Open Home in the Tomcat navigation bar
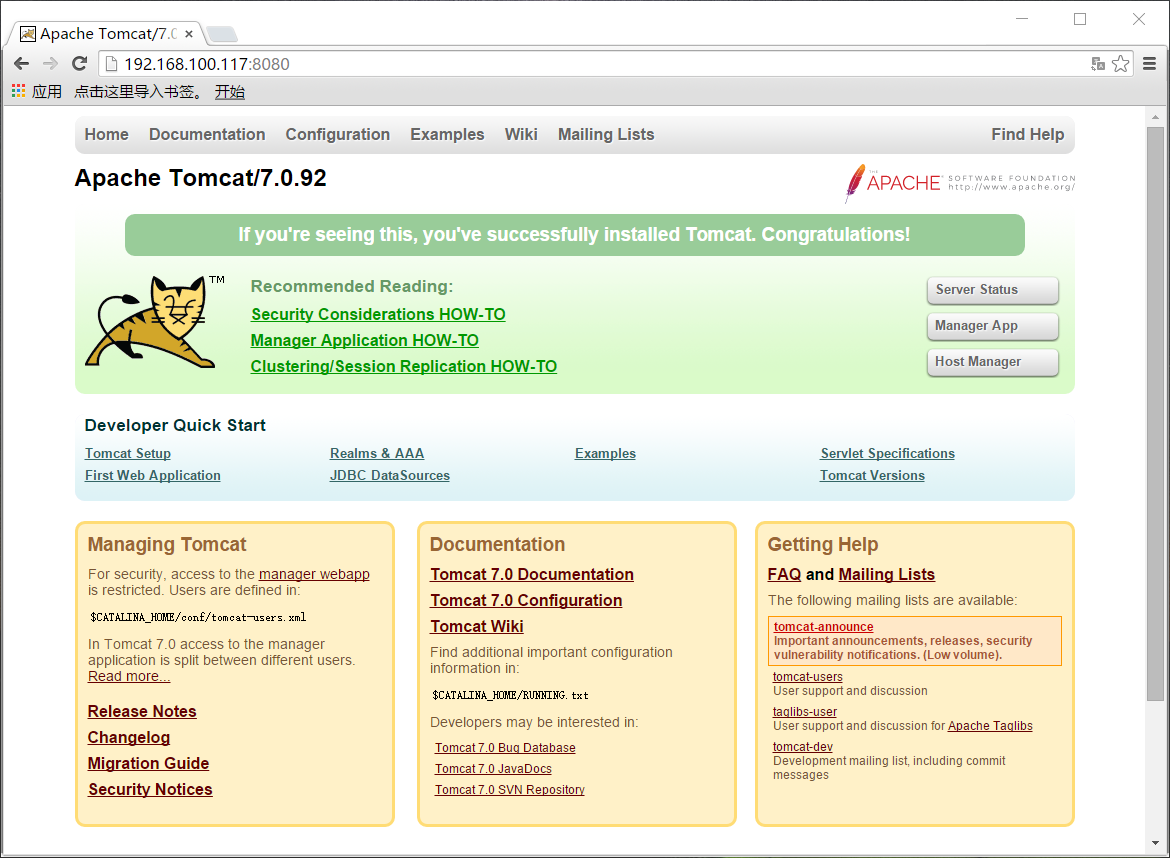 (x=107, y=134)
